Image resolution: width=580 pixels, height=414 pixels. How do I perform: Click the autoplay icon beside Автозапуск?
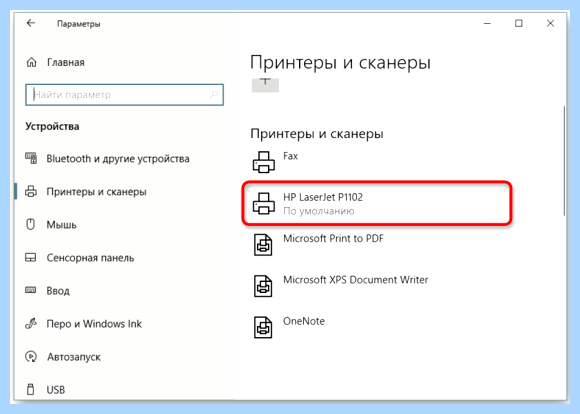(x=31, y=357)
